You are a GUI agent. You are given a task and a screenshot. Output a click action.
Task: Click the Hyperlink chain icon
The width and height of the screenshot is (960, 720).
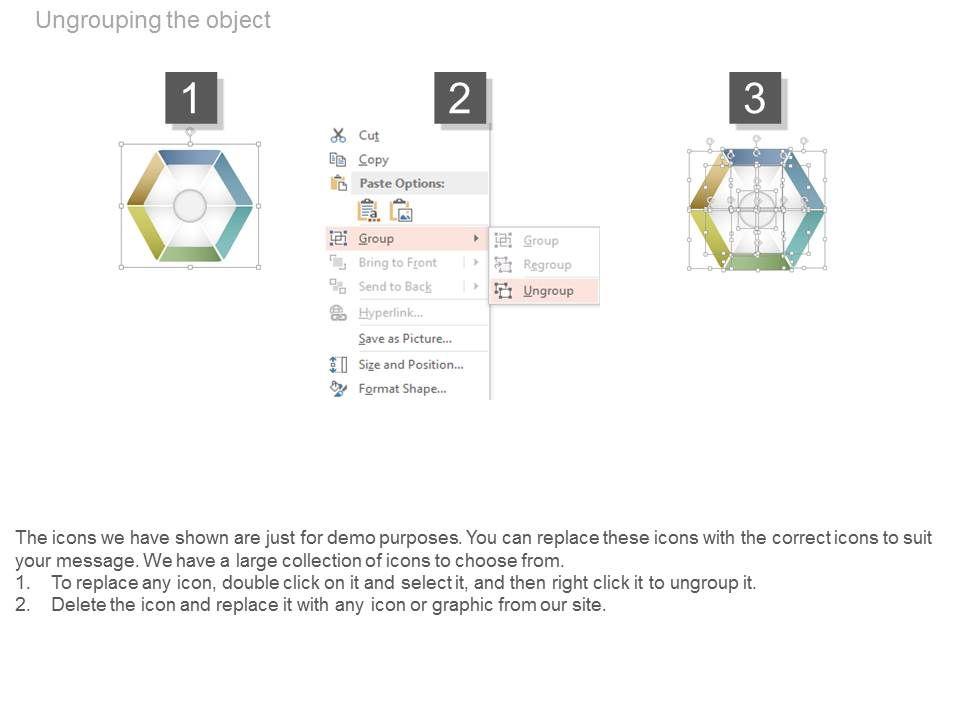tap(338, 313)
